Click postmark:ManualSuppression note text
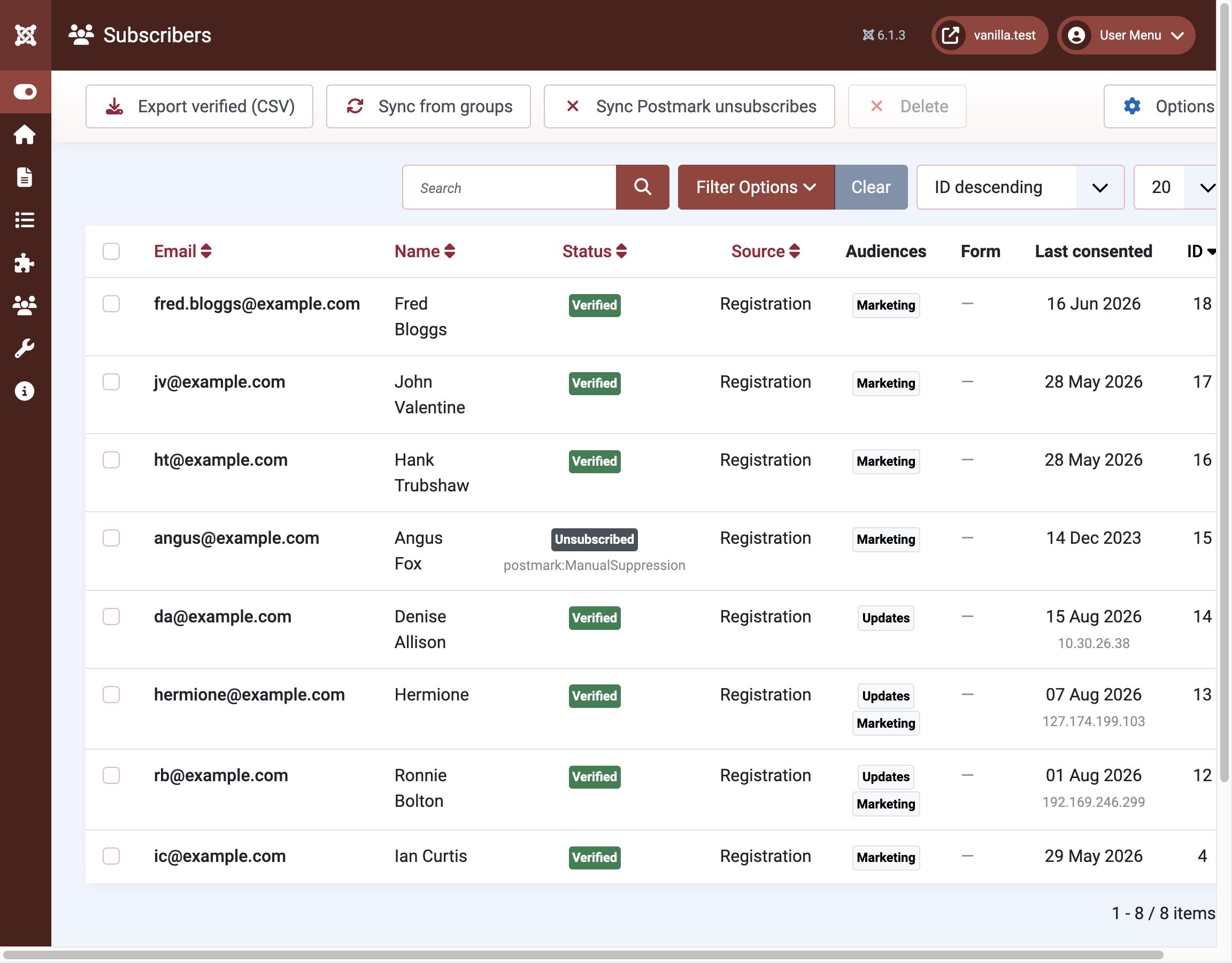 [595, 565]
